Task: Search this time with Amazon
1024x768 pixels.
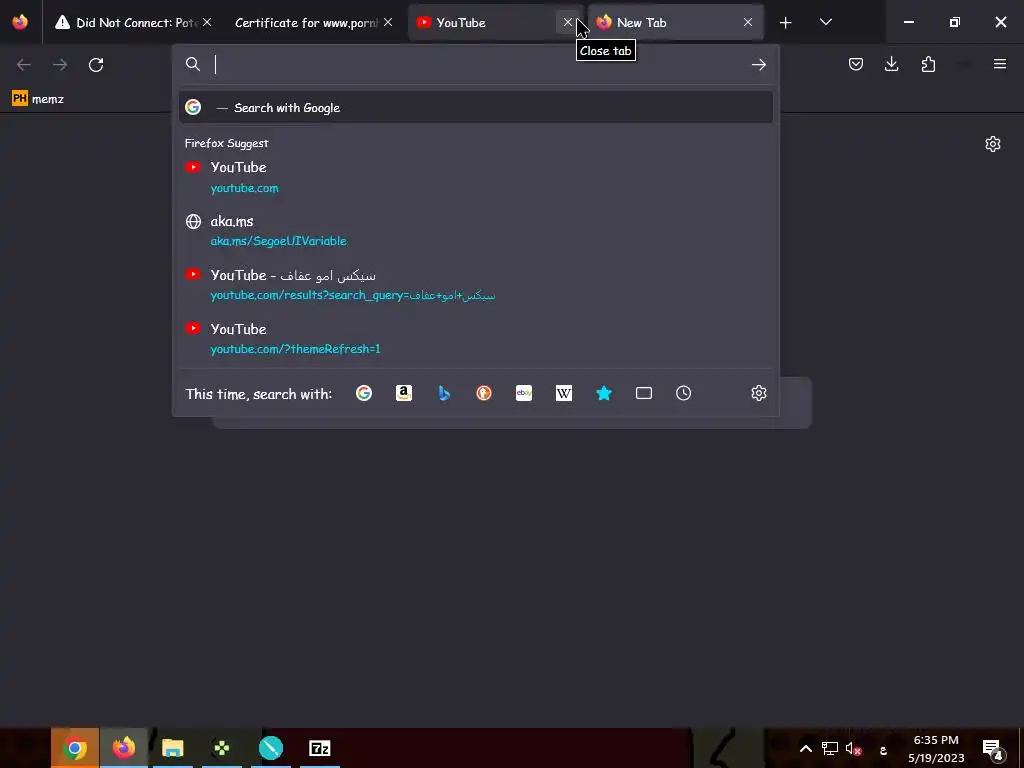Action: [x=404, y=393]
